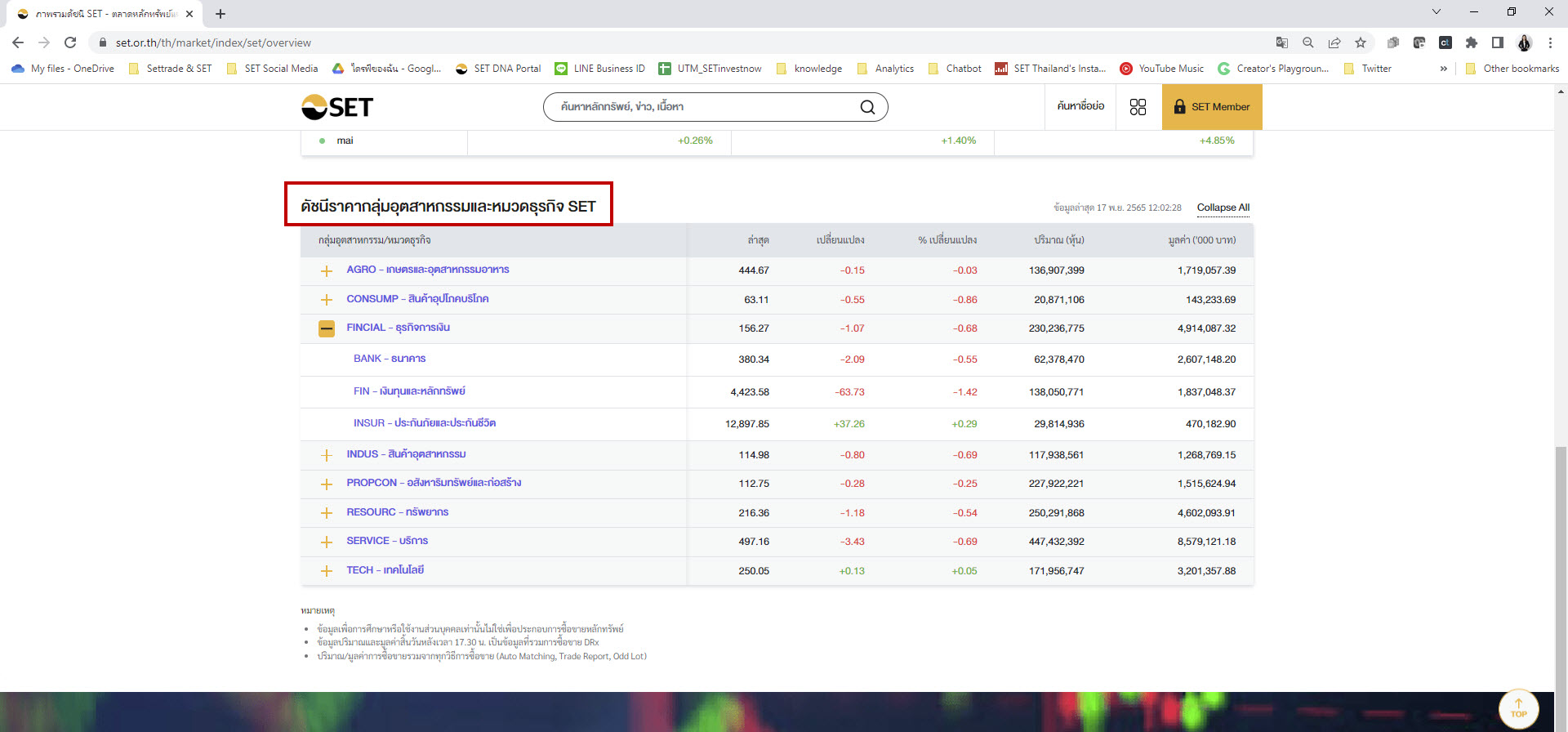Bookmark this page with the star icon
This screenshot has width=1568, height=732.
coord(1361,42)
